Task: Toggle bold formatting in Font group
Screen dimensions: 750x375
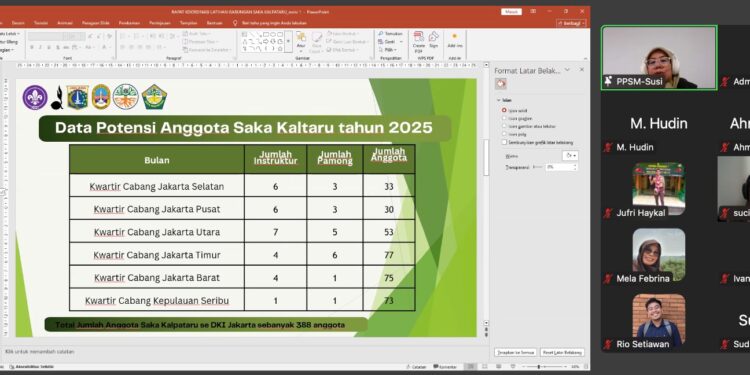Action: point(32,47)
